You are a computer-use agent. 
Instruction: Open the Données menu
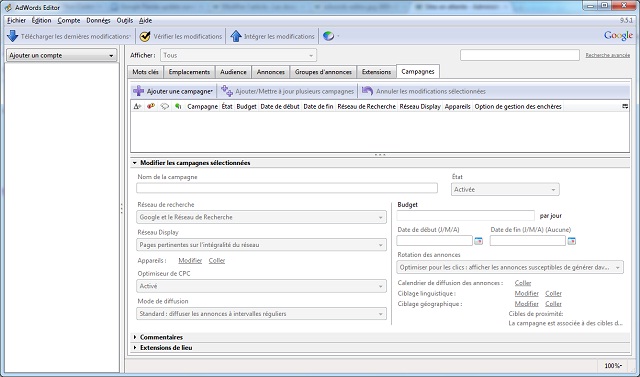point(98,20)
